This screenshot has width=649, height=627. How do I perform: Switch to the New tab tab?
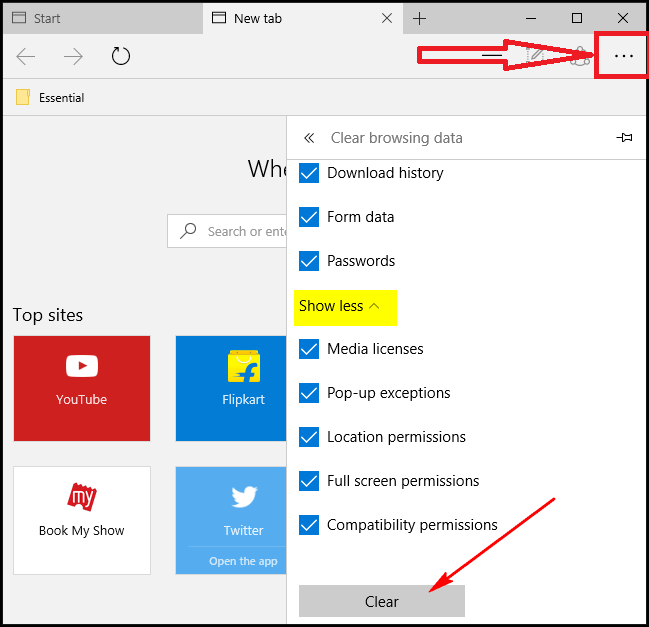(x=302, y=18)
